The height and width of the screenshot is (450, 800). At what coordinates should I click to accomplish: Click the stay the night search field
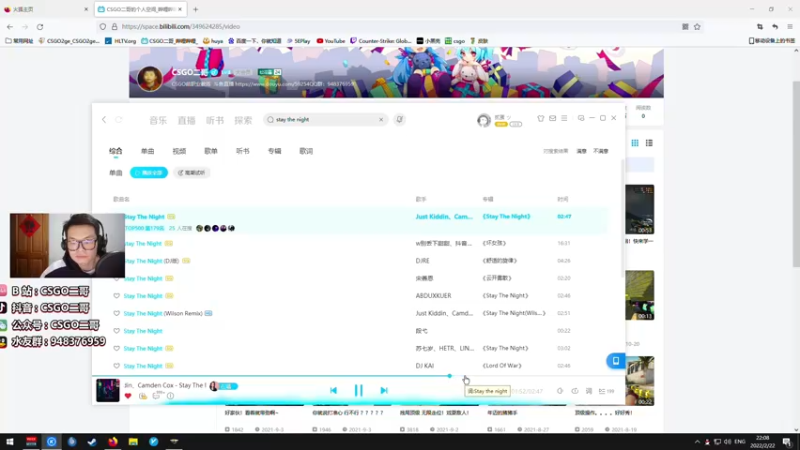pos(325,119)
